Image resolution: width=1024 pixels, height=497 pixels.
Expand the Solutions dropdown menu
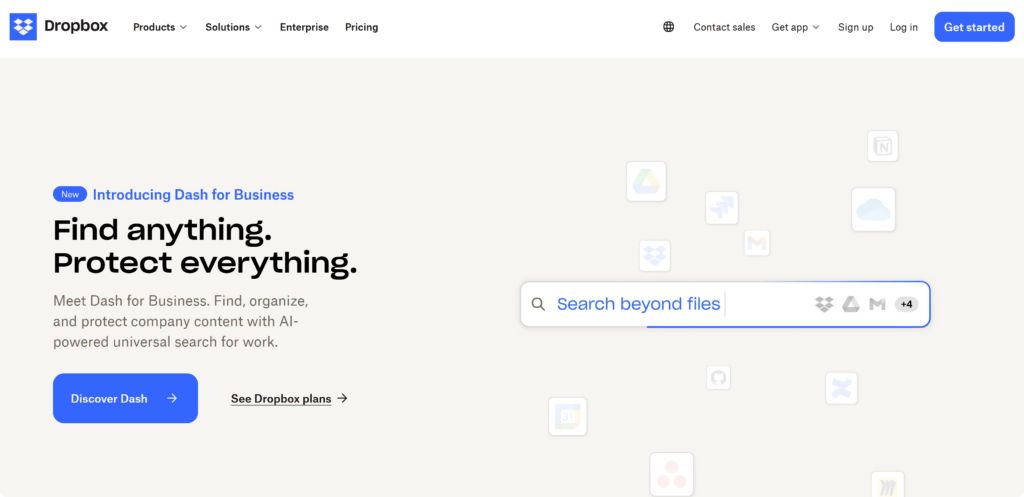tap(234, 27)
